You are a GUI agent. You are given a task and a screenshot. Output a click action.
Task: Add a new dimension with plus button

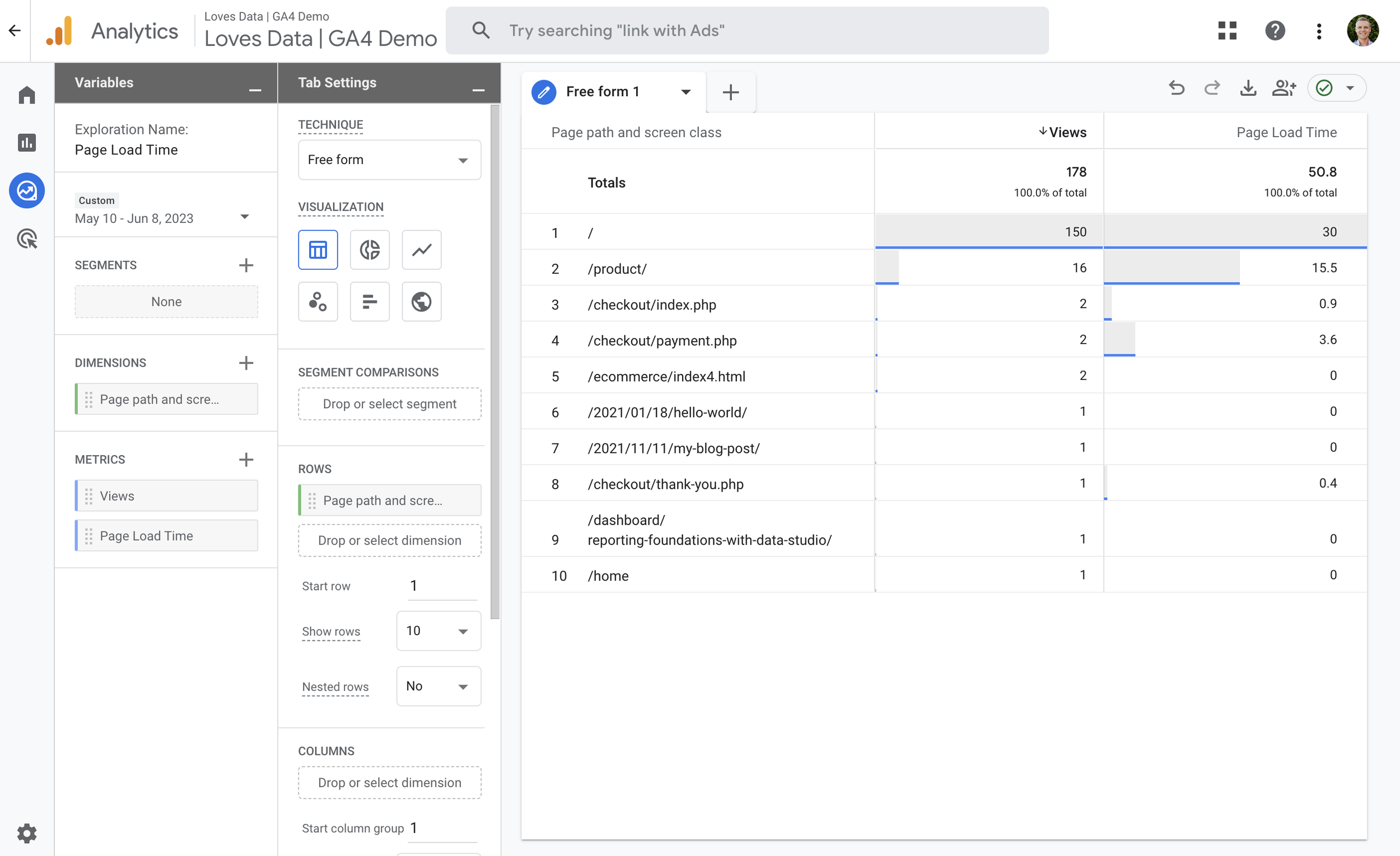(x=246, y=363)
